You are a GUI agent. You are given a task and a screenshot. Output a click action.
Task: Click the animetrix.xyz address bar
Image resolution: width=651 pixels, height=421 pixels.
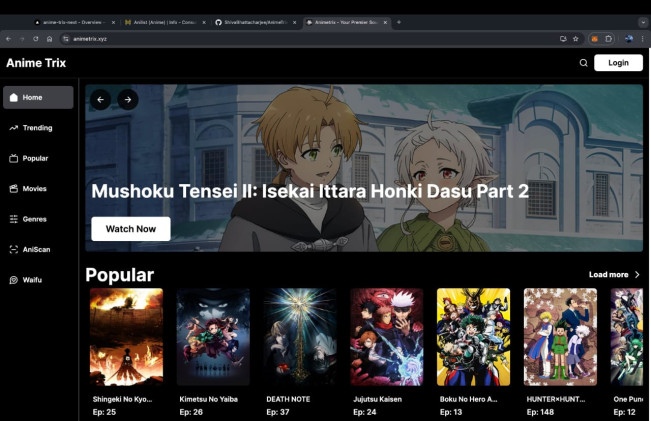[x=311, y=39]
